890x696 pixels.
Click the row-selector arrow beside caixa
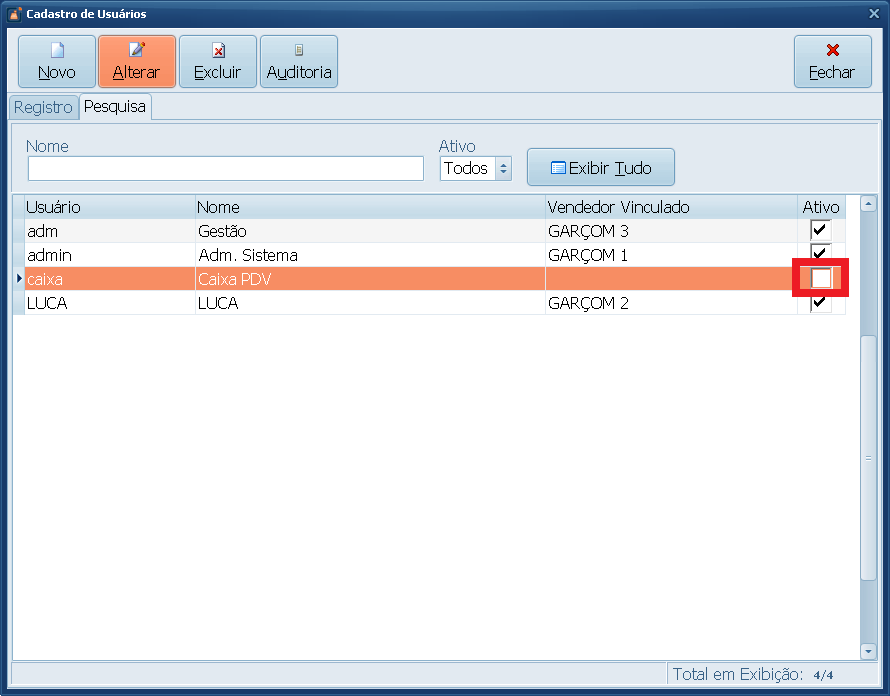coord(17,279)
